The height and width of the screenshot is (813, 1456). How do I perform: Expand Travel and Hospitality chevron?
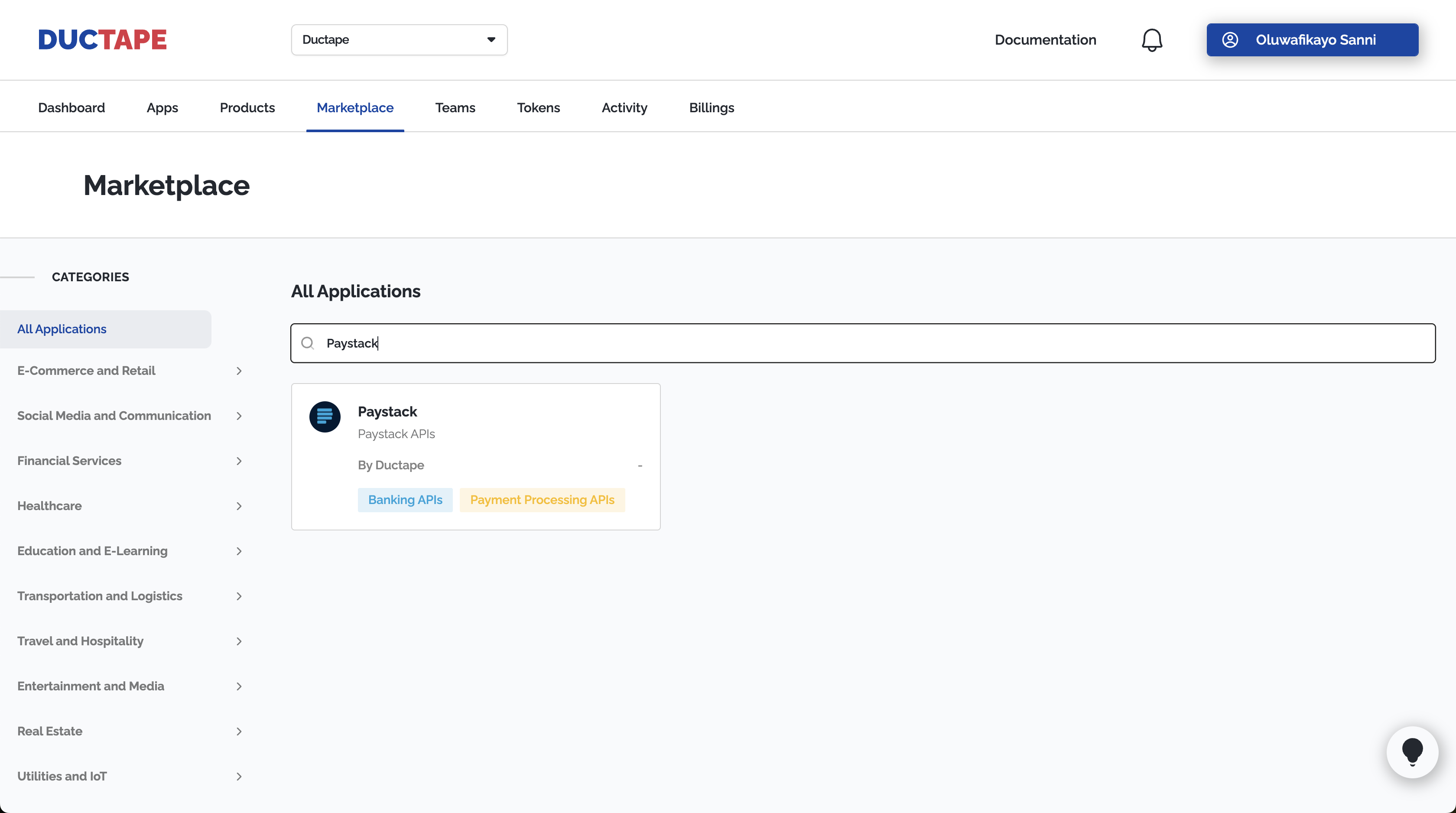[239, 641]
